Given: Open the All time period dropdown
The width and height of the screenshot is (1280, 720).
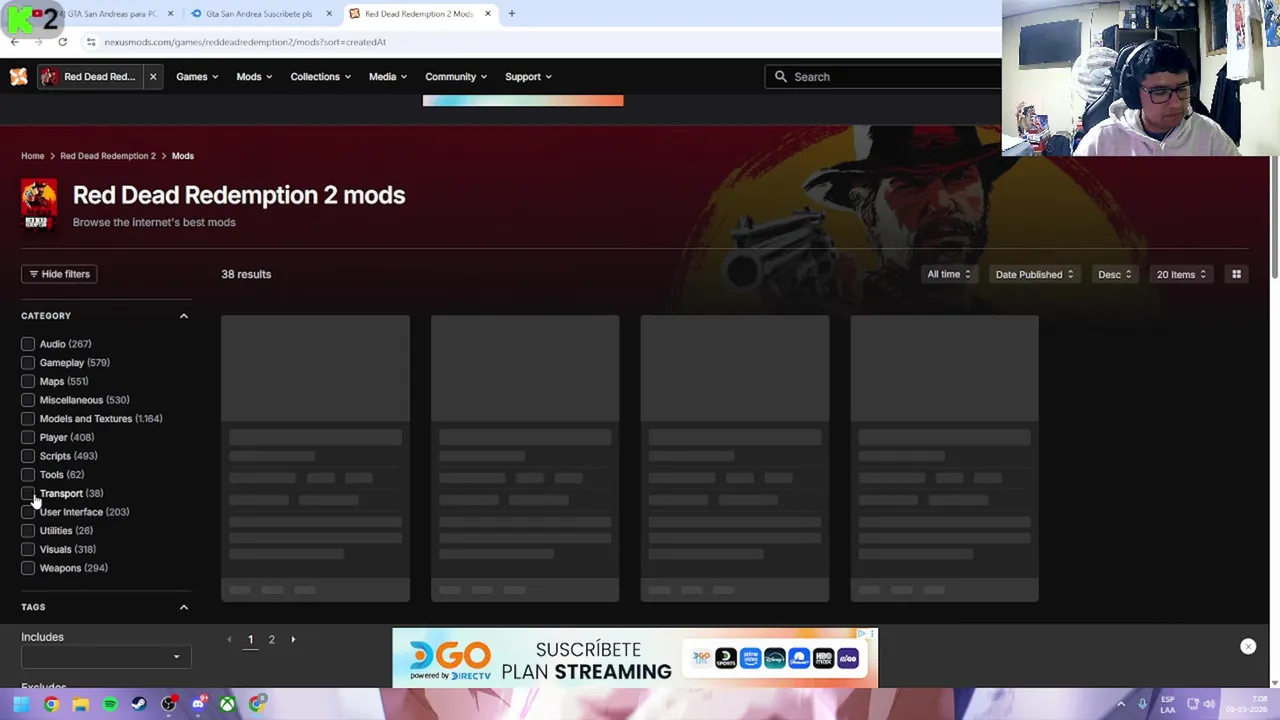Looking at the screenshot, I should 948,274.
